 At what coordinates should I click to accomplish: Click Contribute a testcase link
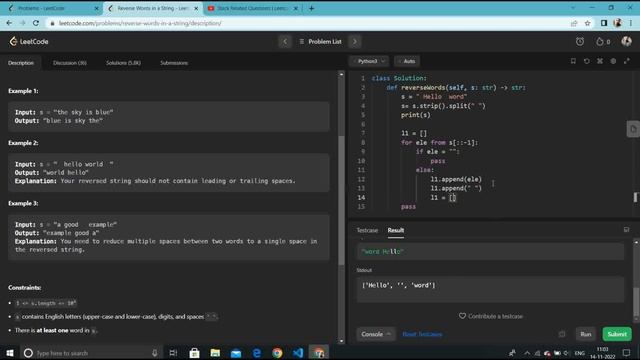click(x=491, y=316)
